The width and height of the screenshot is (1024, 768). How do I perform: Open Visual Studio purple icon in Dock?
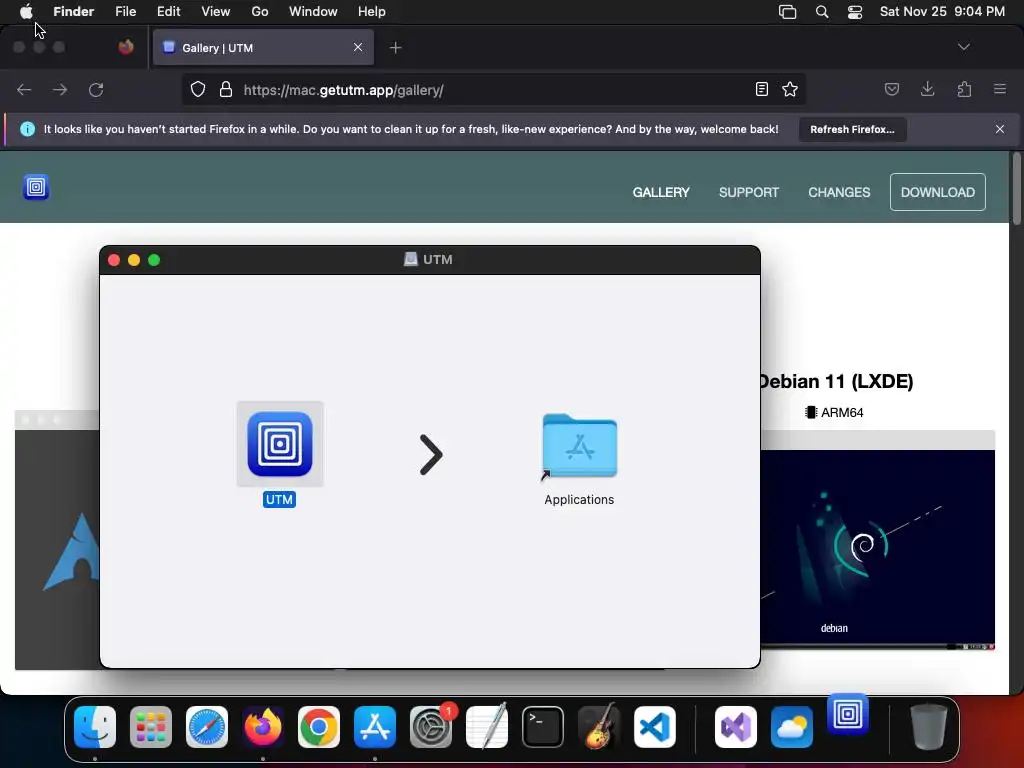pyautogui.click(x=736, y=727)
